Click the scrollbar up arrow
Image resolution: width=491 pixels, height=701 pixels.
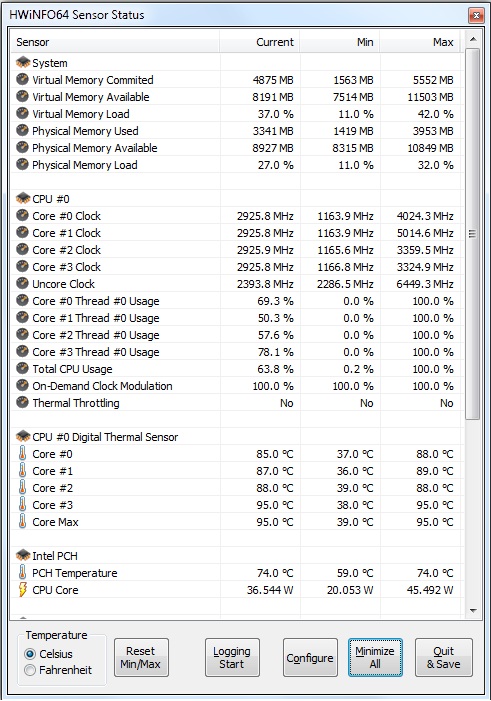tap(473, 39)
